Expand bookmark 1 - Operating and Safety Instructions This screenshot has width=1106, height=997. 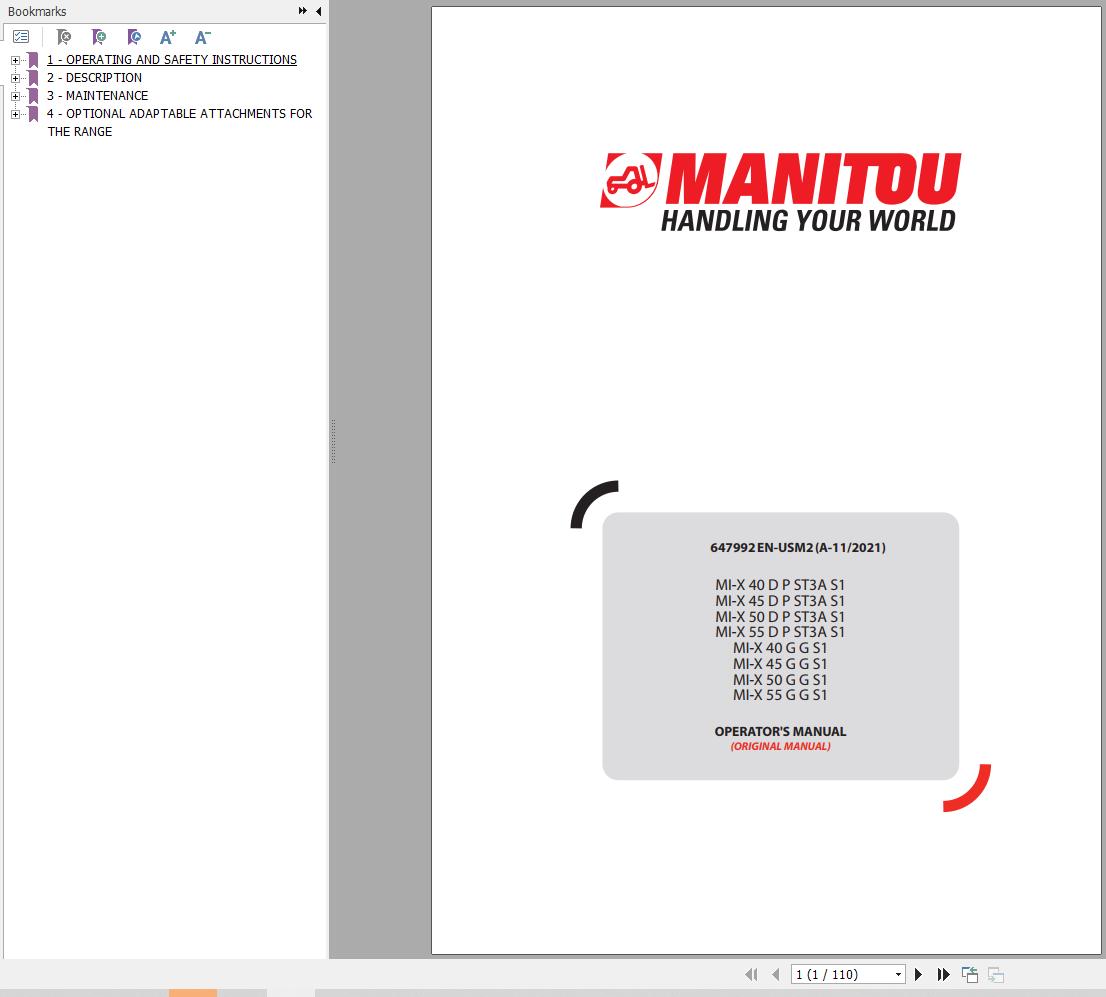tap(15, 60)
